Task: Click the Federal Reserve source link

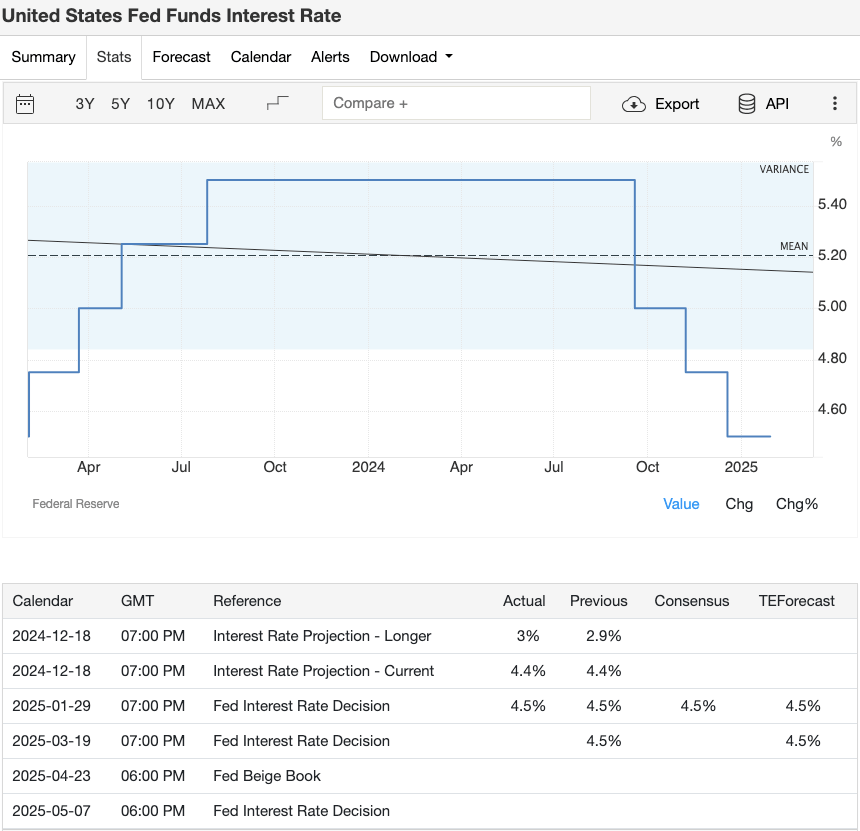Action: pos(76,504)
